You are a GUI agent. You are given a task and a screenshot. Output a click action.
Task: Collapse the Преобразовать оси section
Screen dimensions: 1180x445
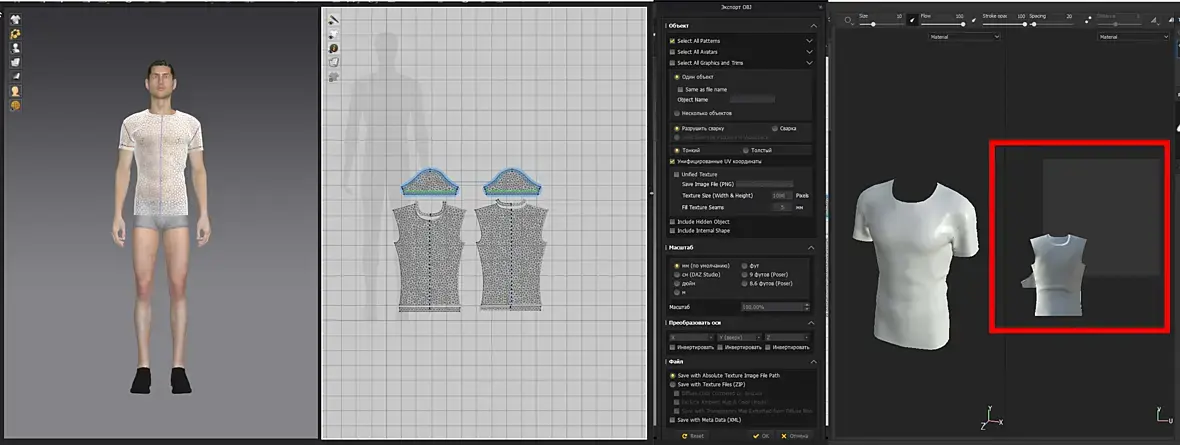[810, 323]
